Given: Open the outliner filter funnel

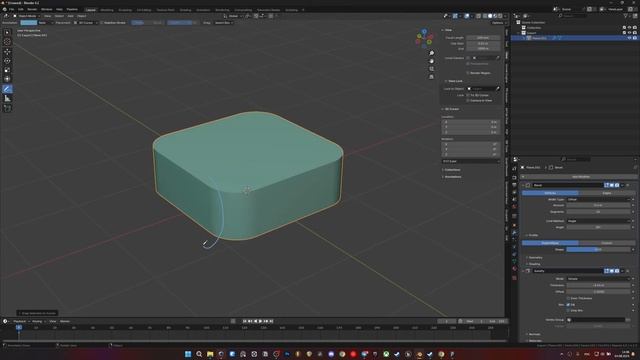Looking at the screenshot, I should click(x=626, y=16).
